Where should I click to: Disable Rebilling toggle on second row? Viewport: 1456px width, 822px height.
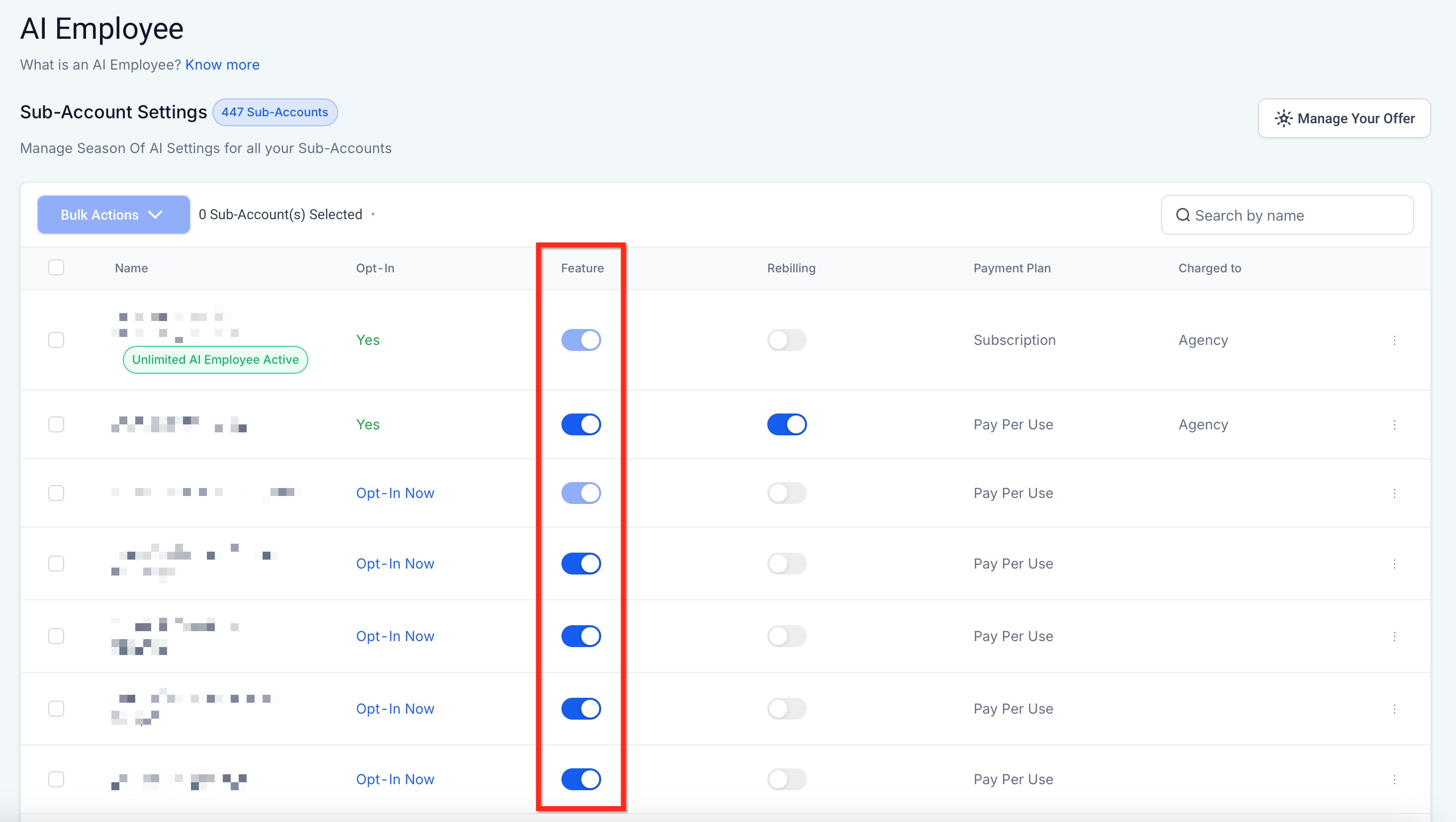point(786,424)
